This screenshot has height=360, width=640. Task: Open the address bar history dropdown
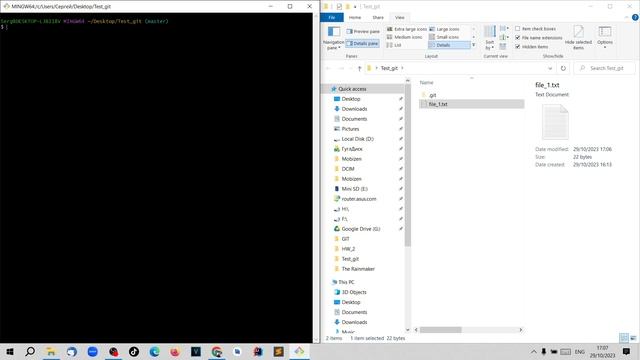[550, 68]
